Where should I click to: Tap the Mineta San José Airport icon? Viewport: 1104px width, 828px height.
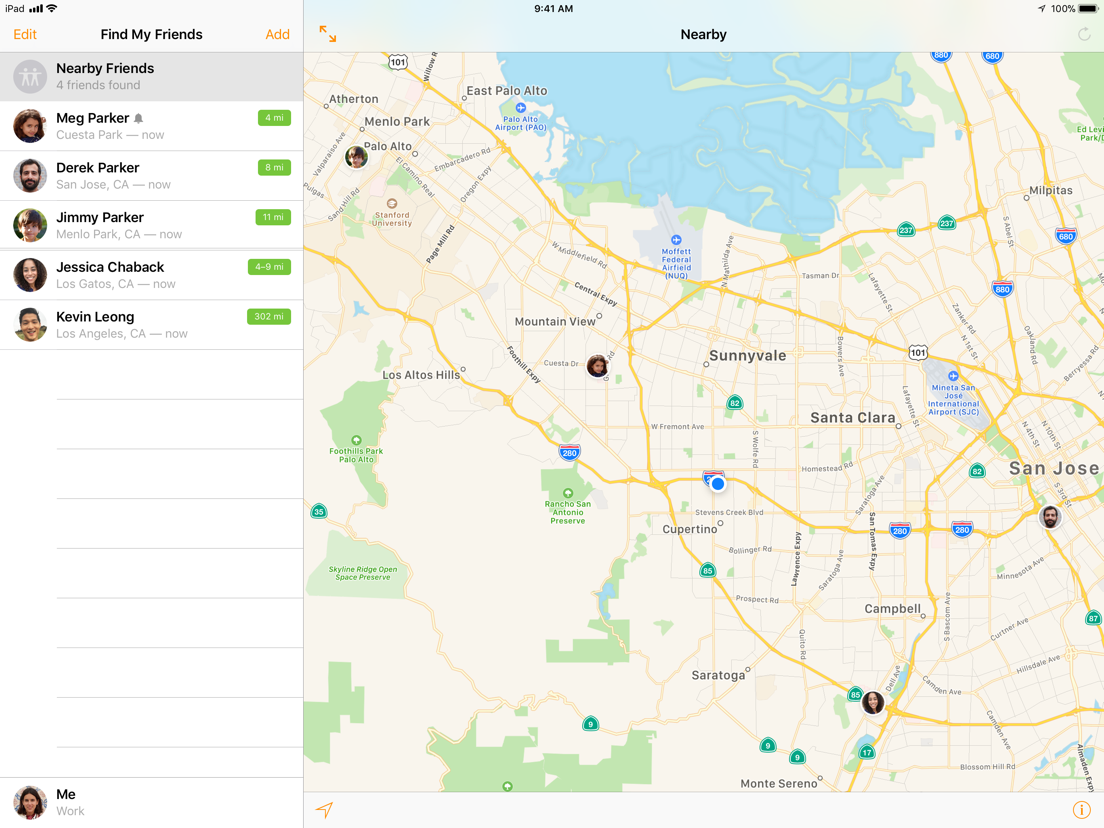coord(953,376)
